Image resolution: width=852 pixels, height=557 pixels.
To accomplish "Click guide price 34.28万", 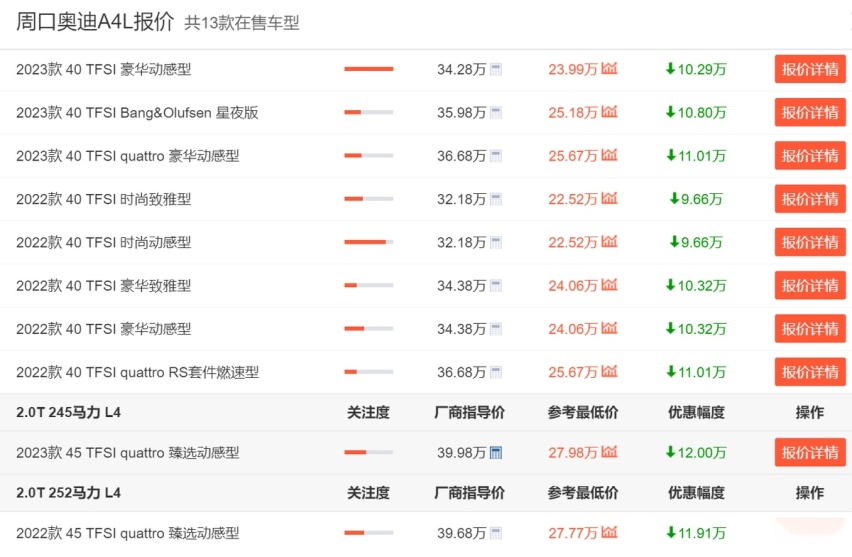I will (x=461, y=70).
